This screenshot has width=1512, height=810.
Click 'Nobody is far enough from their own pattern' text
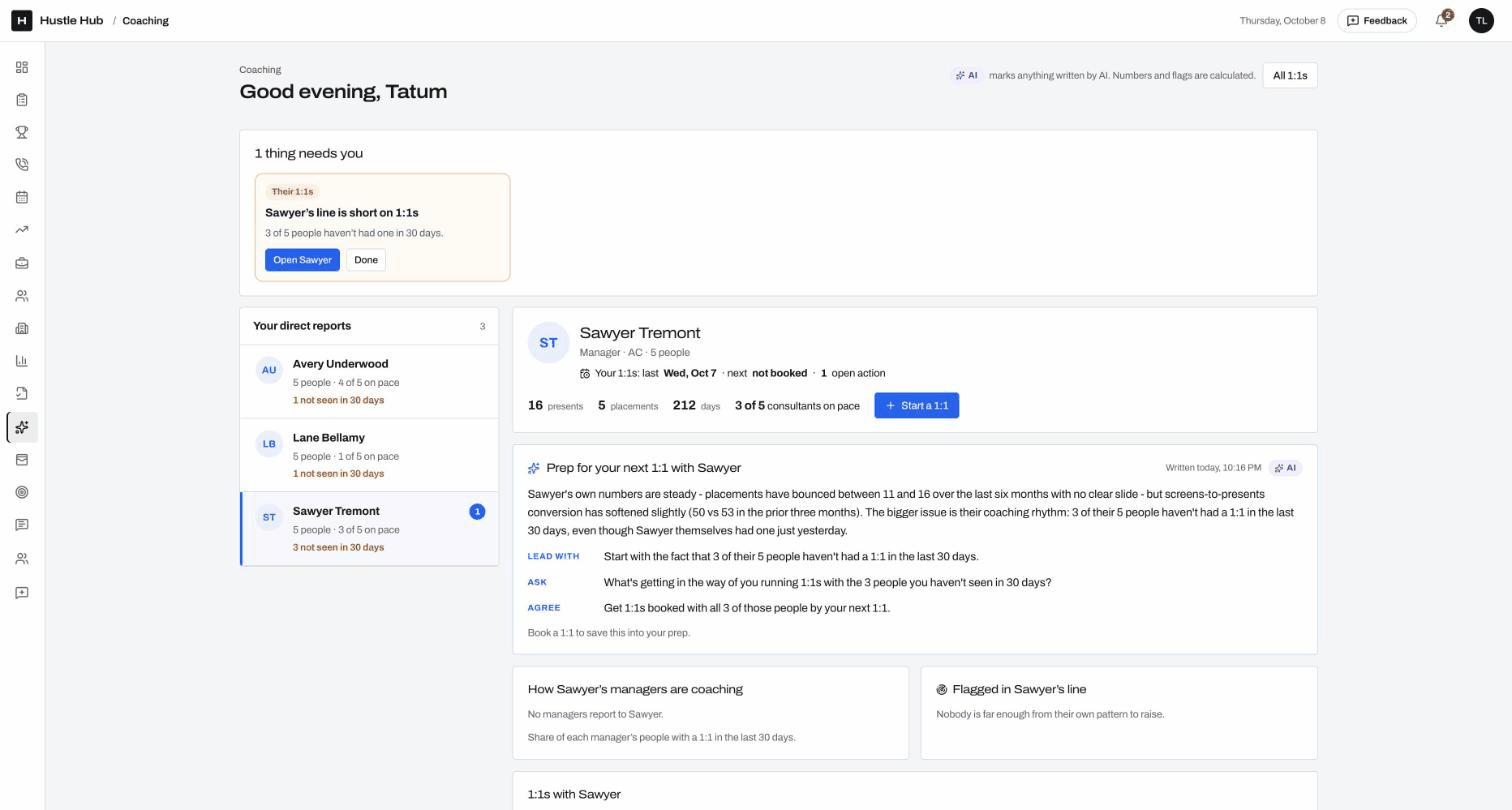[x=1050, y=715]
